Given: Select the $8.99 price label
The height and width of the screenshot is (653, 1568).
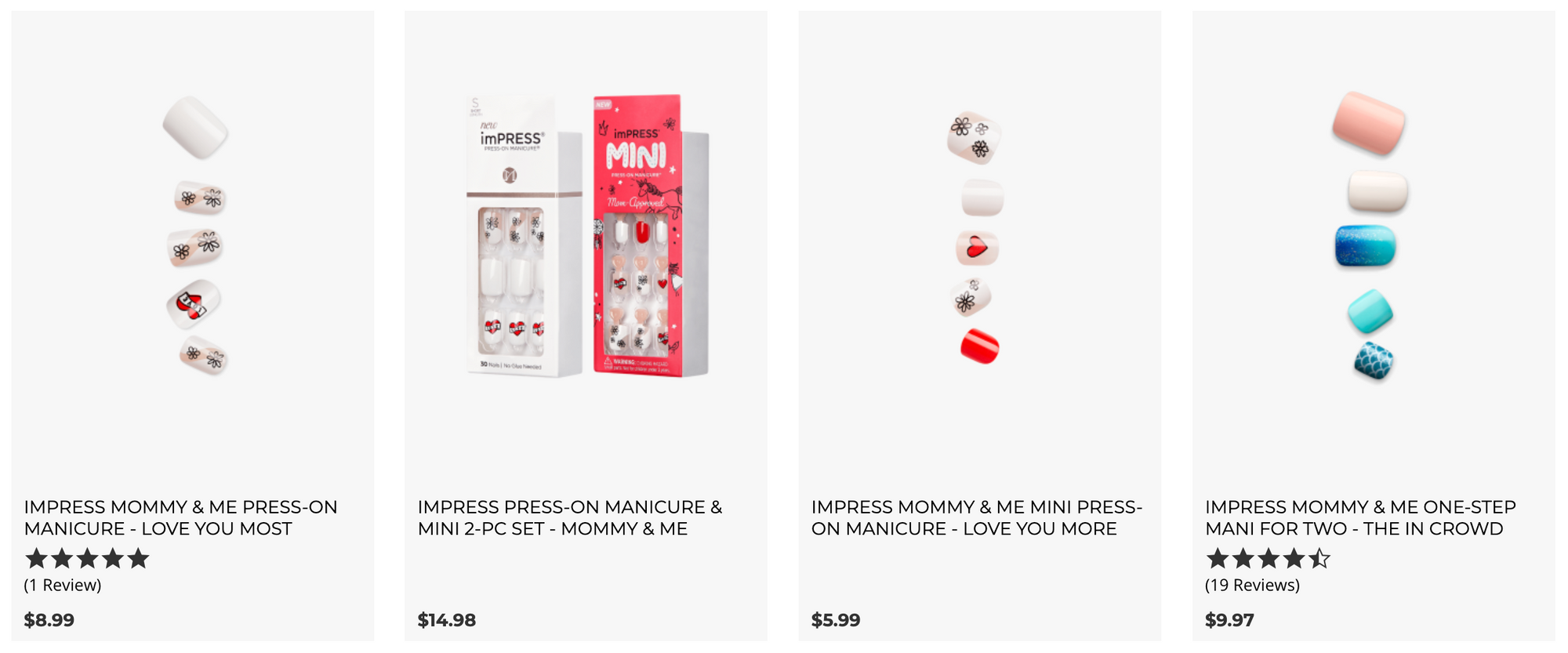Looking at the screenshot, I should click(x=49, y=620).
